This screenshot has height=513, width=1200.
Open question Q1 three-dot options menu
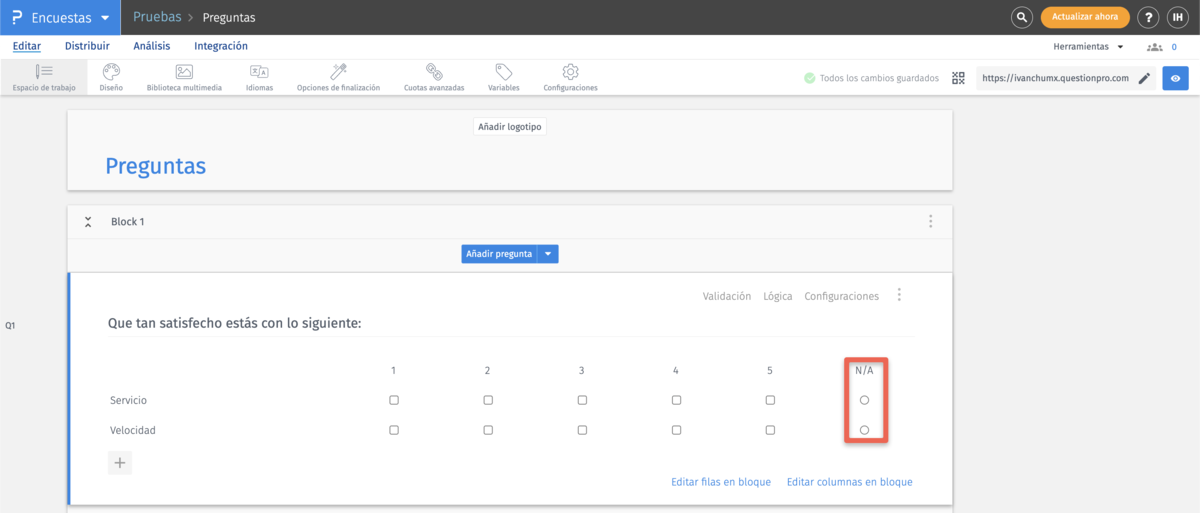click(x=899, y=295)
